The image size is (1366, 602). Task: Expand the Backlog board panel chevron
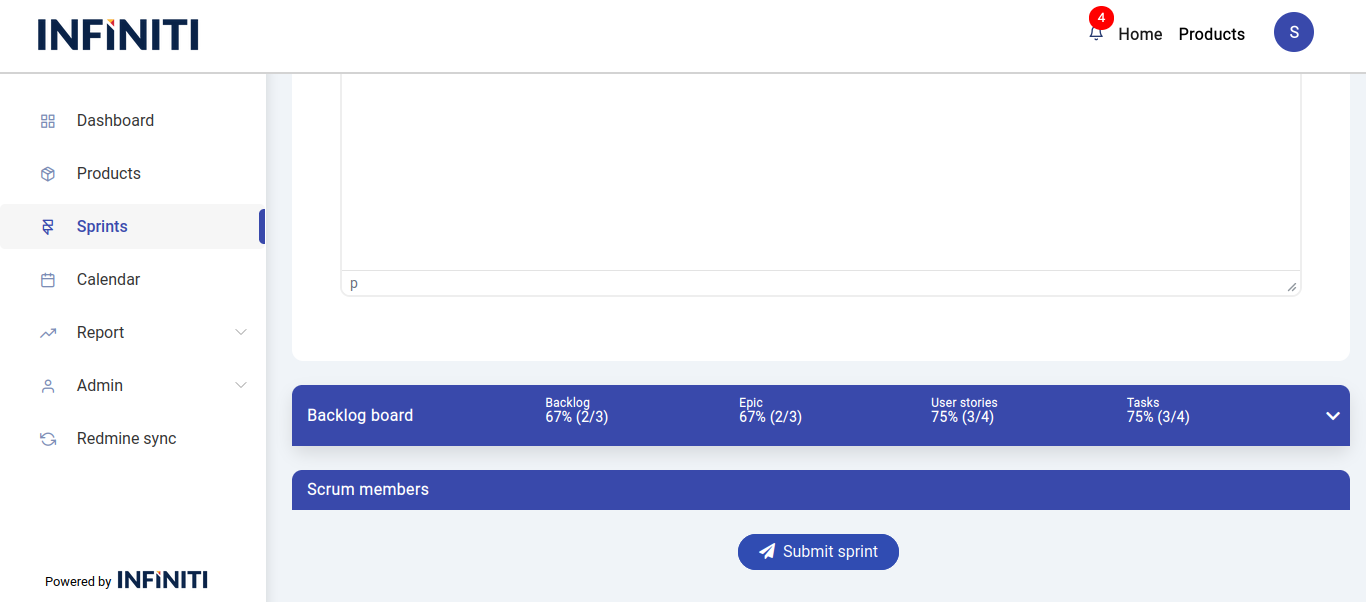click(1332, 416)
